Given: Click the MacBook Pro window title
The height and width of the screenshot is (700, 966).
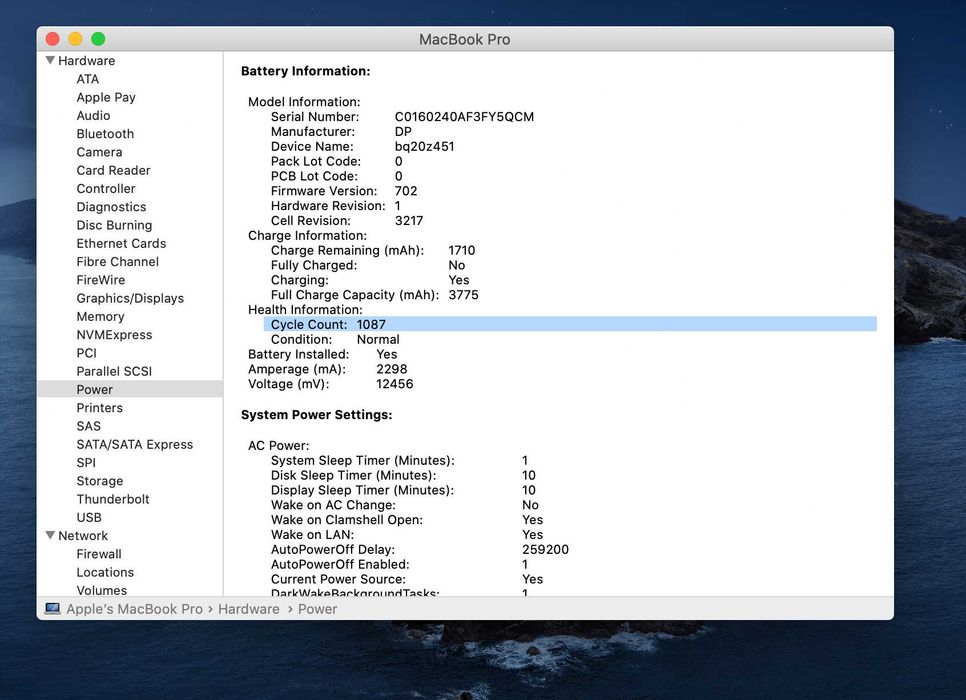Looking at the screenshot, I should click(x=465, y=39).
